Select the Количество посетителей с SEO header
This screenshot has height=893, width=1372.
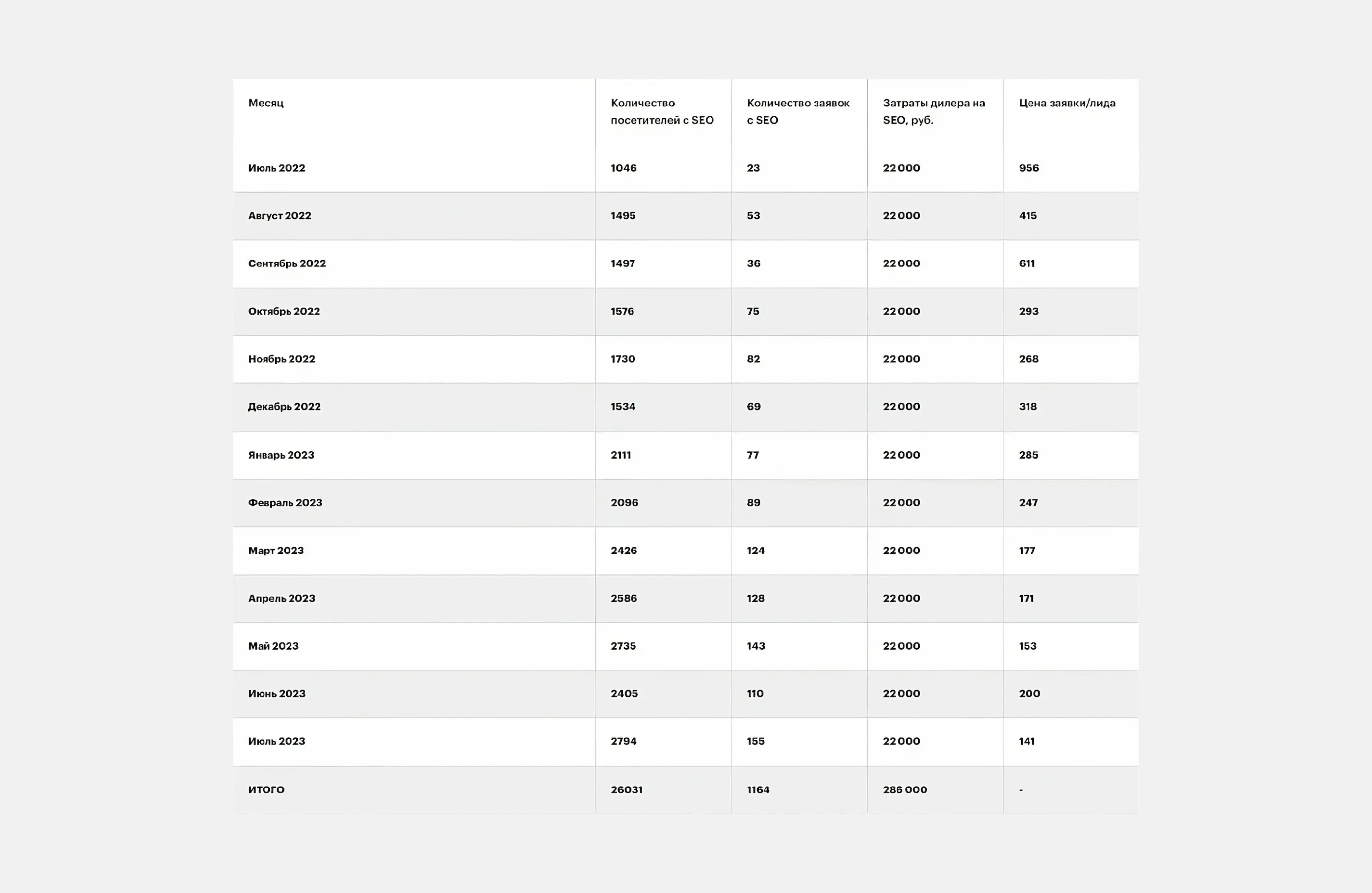(662, 111)
